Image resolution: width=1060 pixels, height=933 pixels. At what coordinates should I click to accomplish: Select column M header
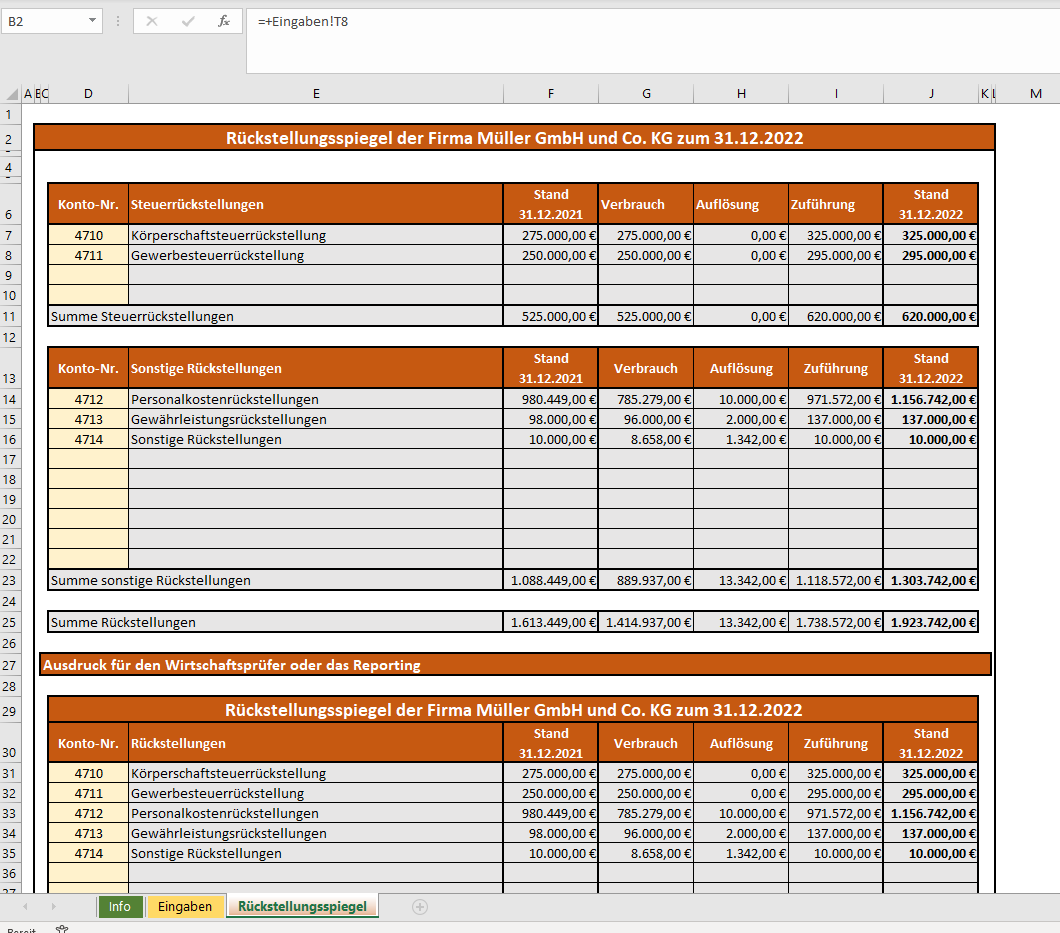(1036, 94)
